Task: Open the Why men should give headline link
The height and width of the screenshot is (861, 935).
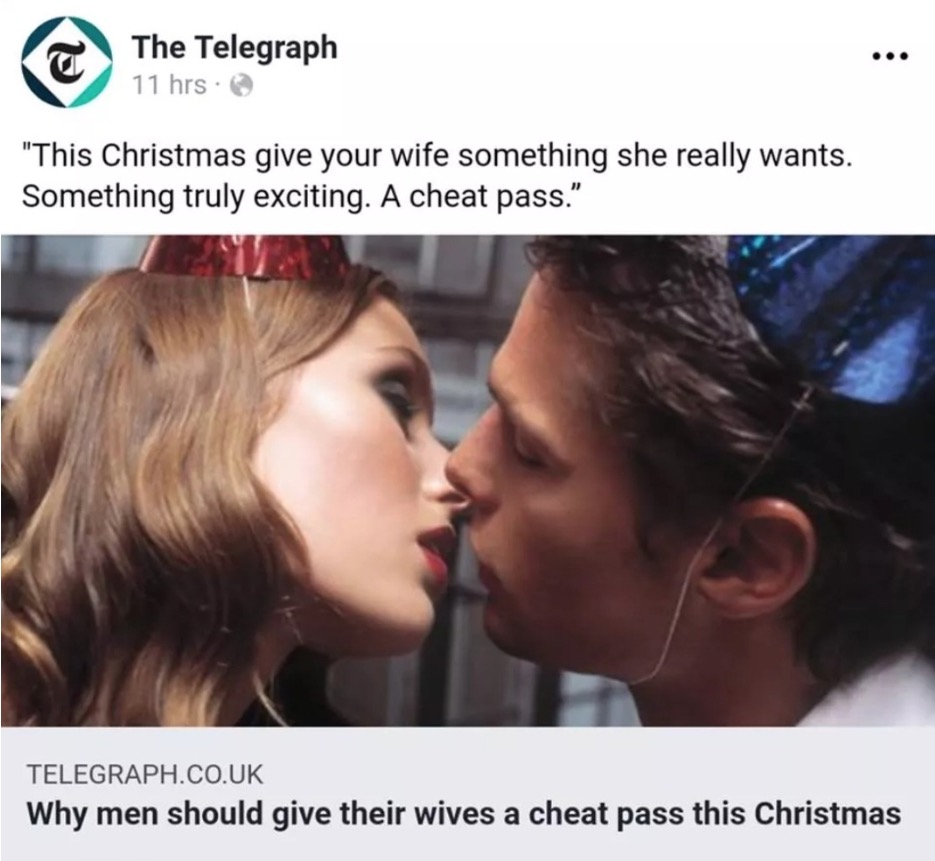Action: point(463,813)
